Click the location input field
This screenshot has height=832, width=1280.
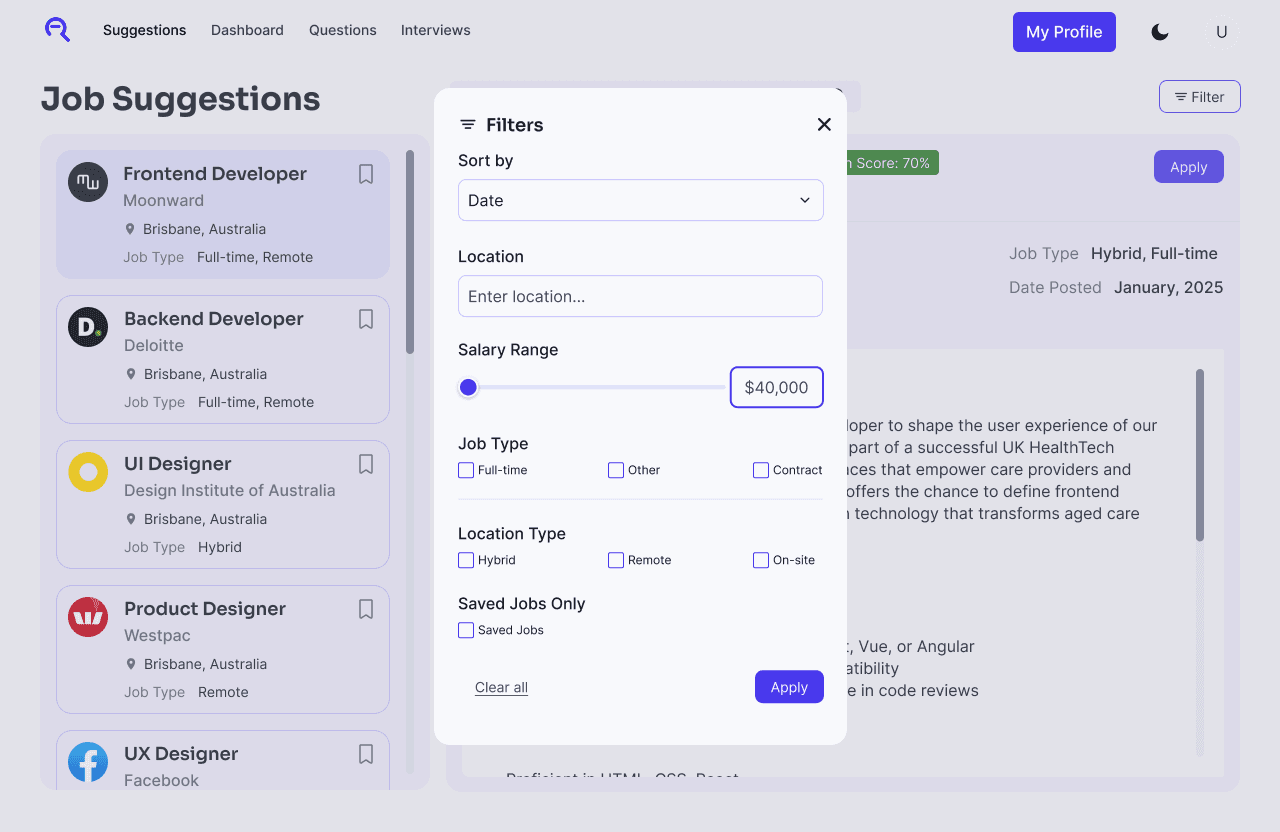640,296
